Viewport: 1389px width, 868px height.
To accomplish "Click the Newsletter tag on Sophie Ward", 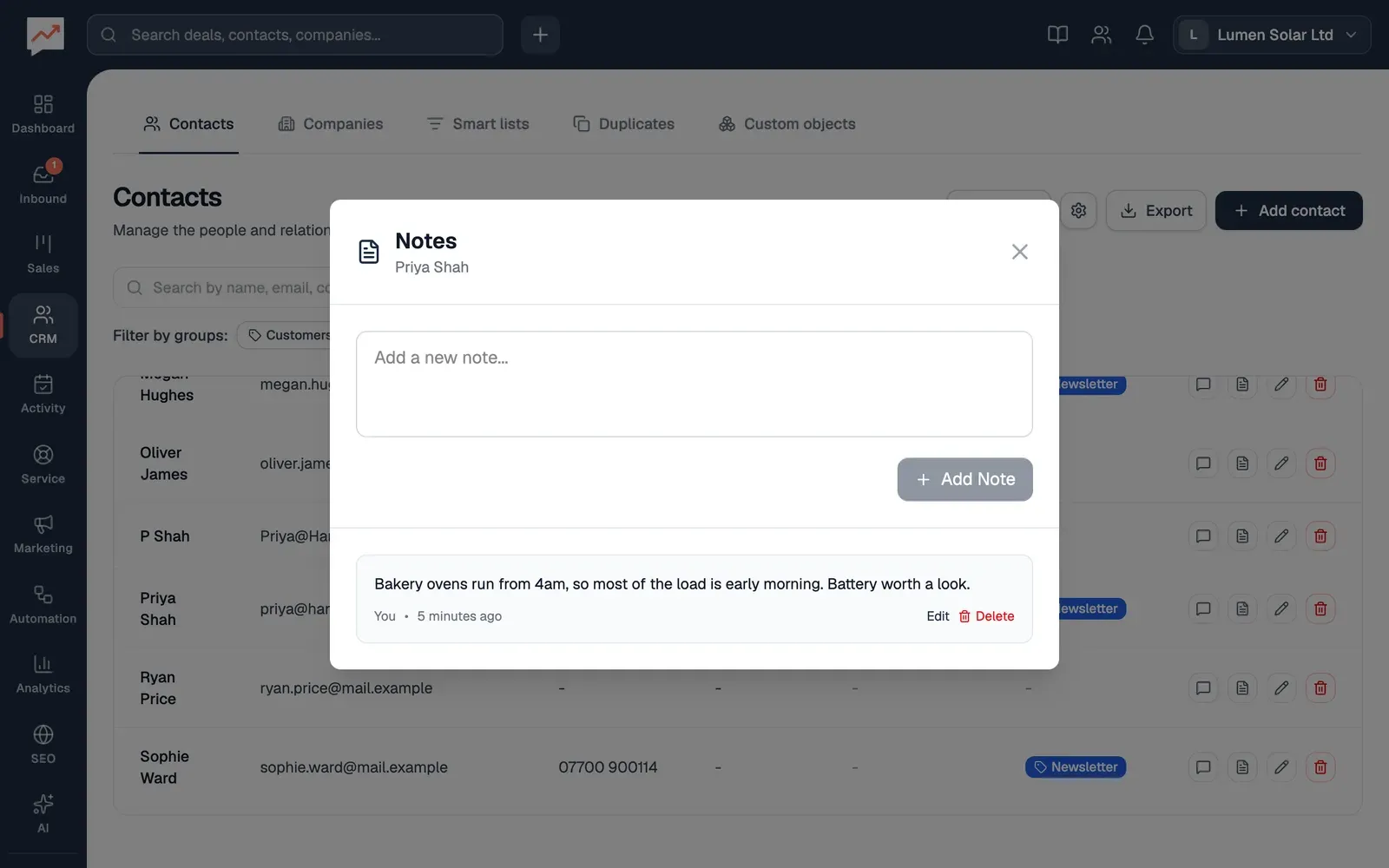I will tap(1076, 767).
